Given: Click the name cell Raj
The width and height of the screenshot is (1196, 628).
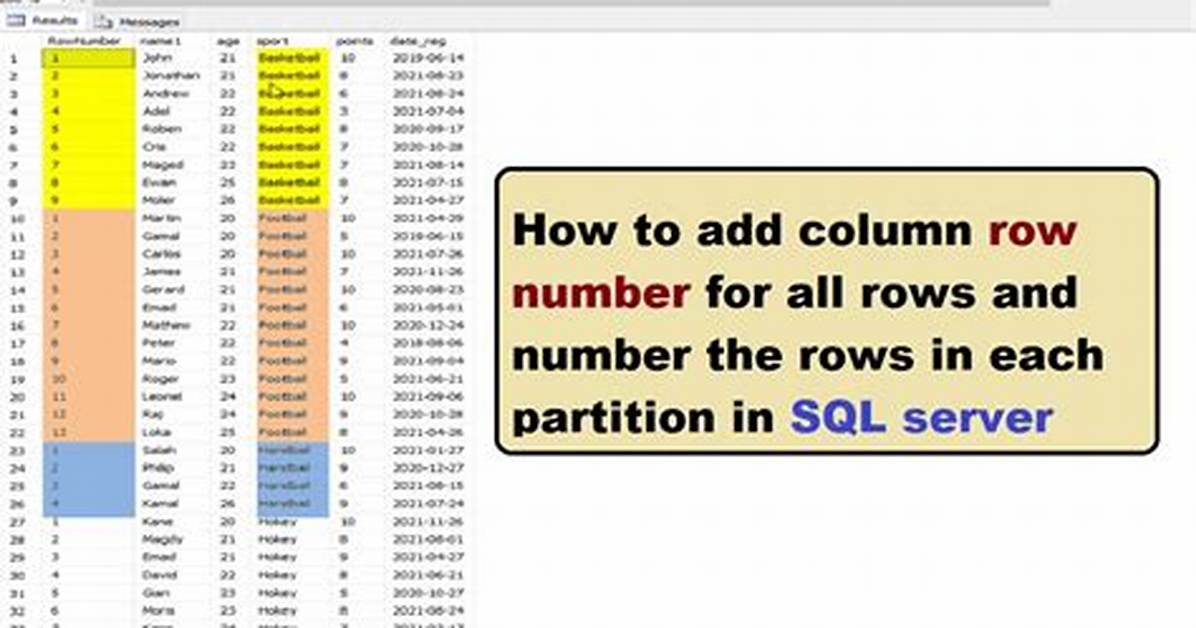Looking at the screenshot, I should click(153, 414).
